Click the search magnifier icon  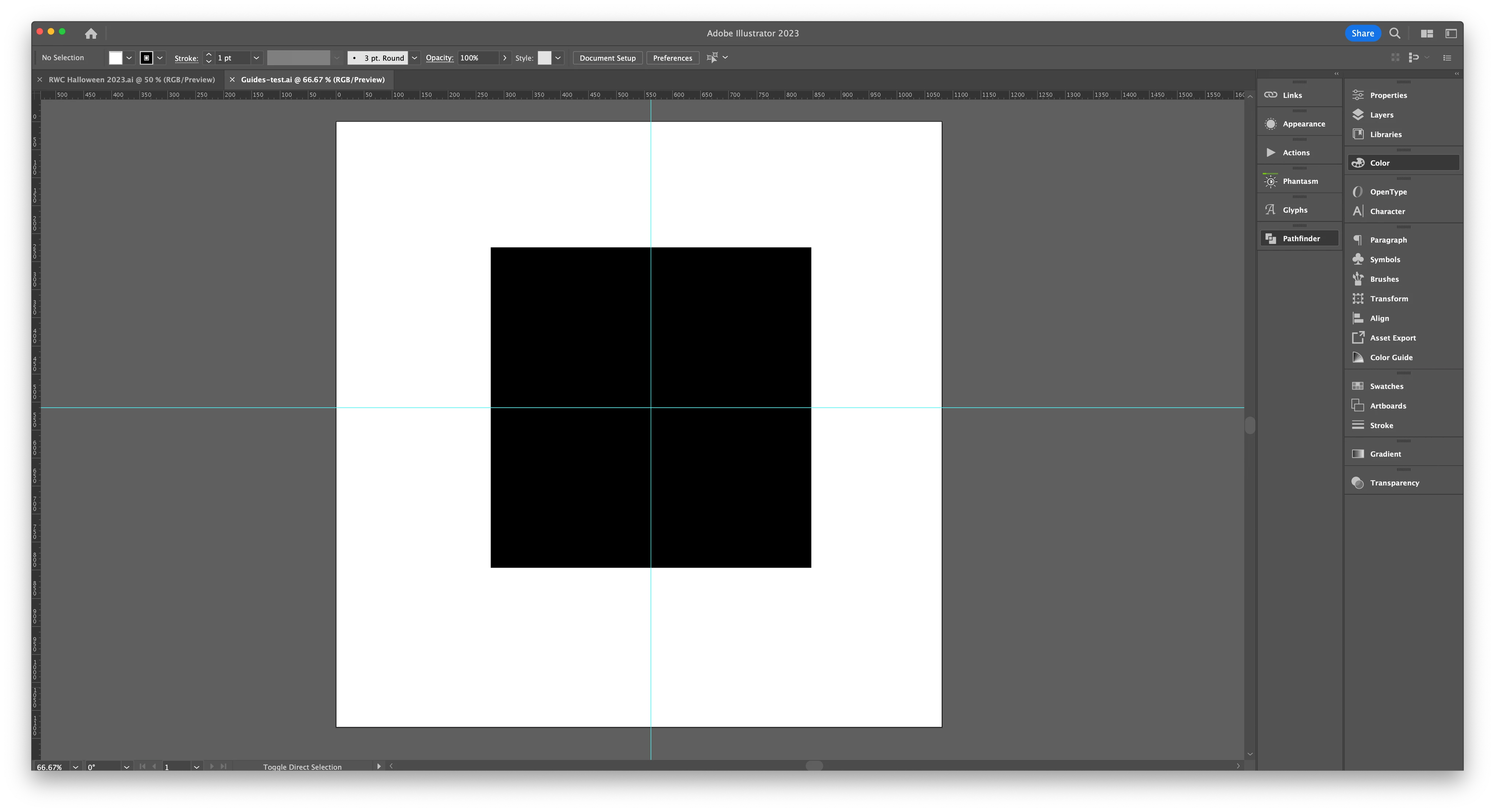pyautogui.click(x=1395, y=34)
